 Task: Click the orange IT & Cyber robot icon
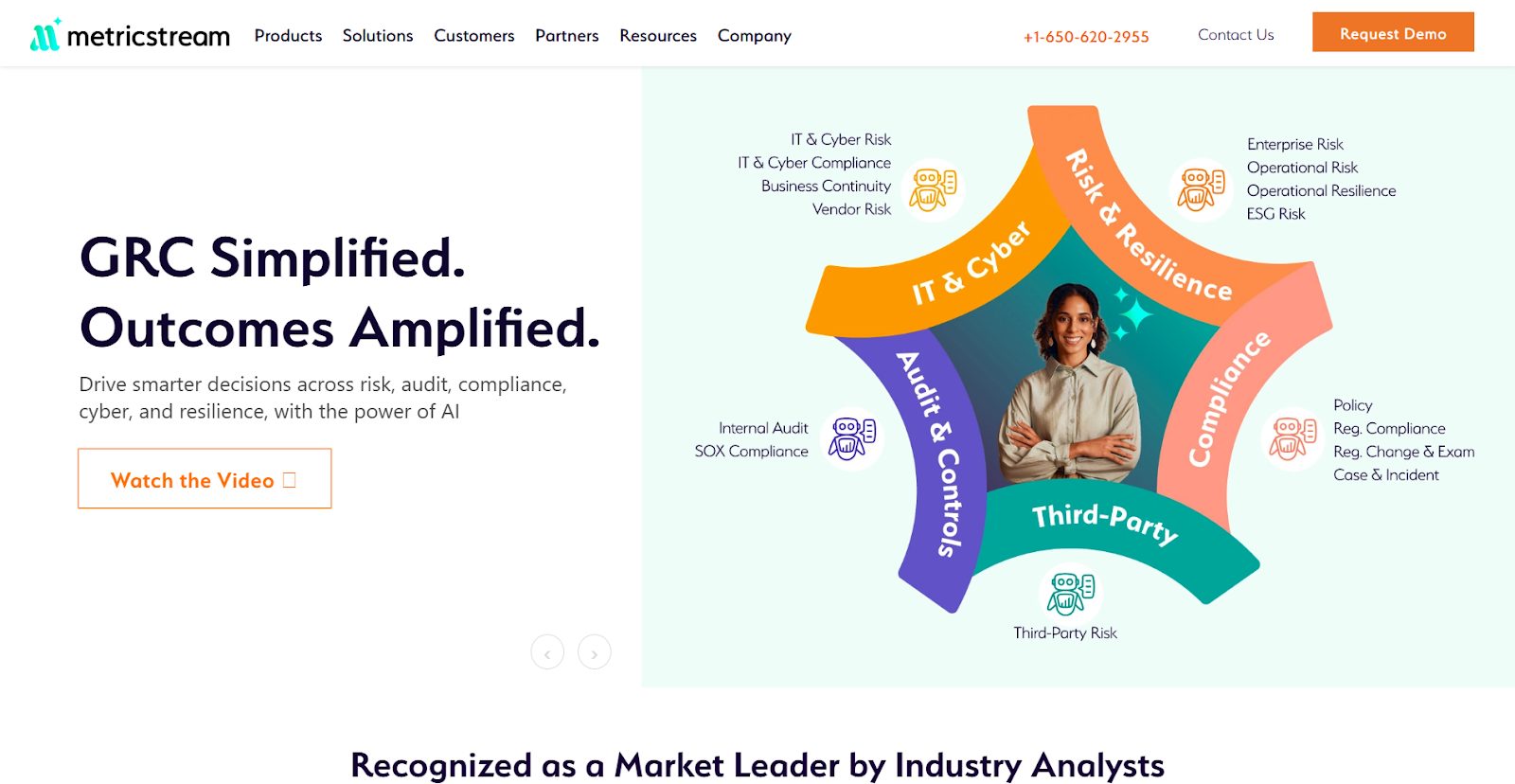[x=933, y=188]
